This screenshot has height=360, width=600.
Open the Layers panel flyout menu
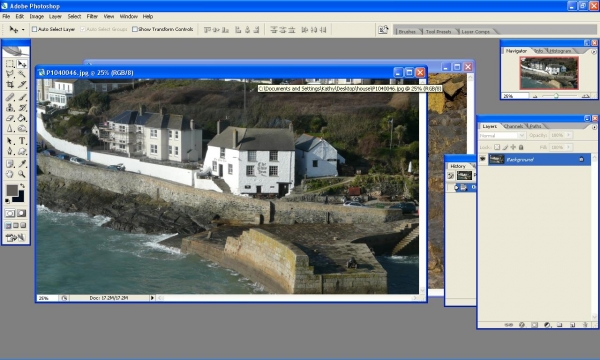pos(594,127)
